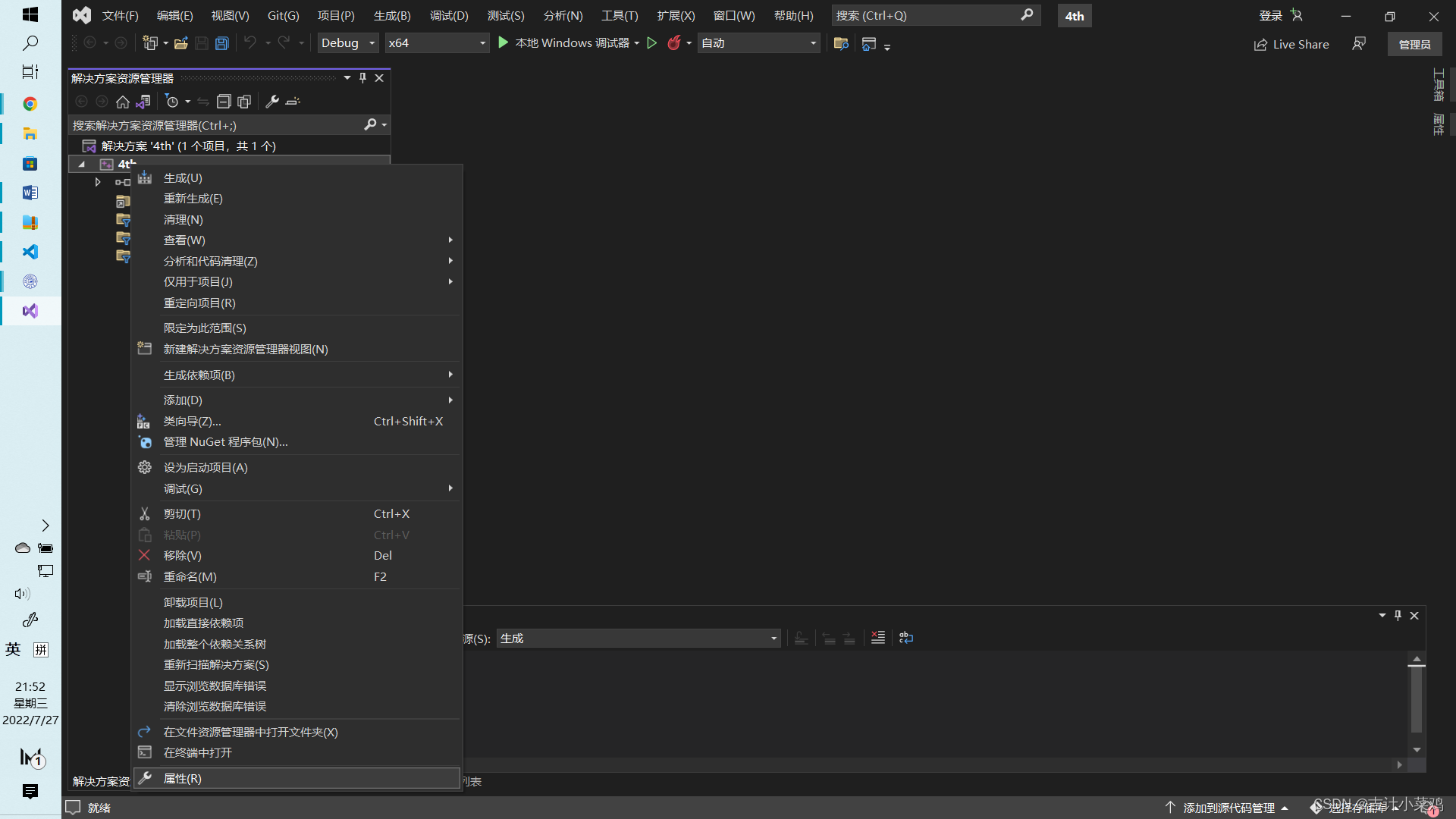The height and width of the screenshot is (819, 1456).
Task: Expand the references tree node arrow
Action: (98, 182)
